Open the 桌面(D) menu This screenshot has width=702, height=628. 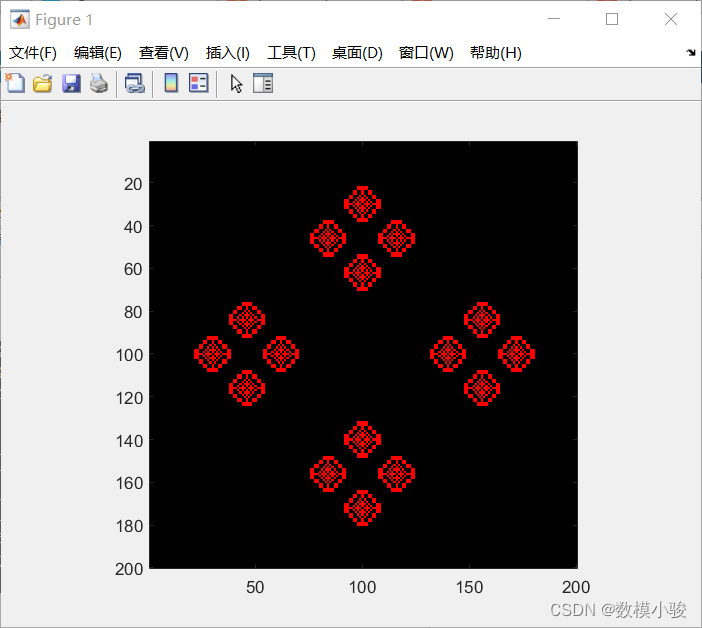pyautogui.click(x=357, y=53)
